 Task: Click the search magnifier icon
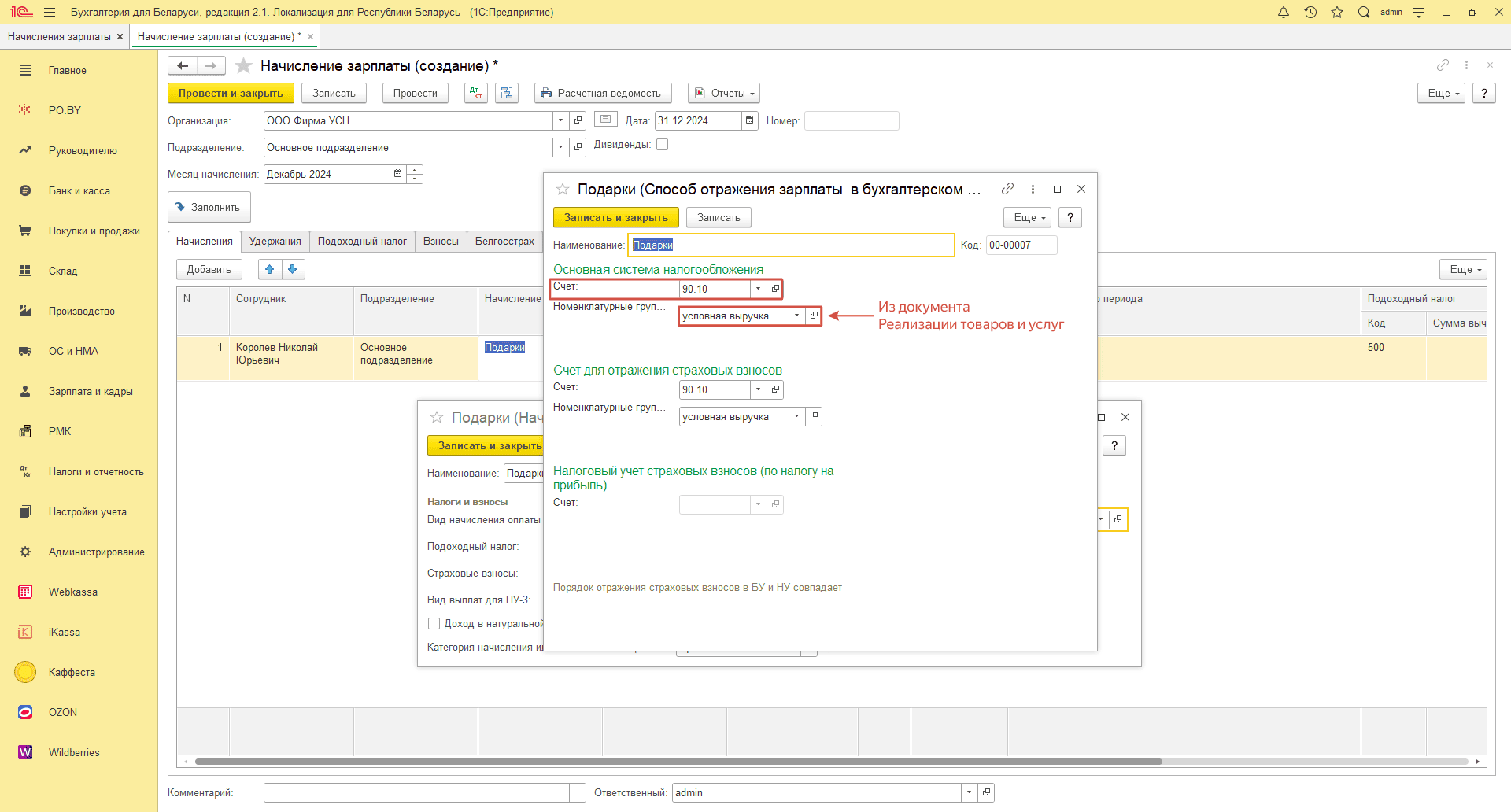[x=1364, y=12]
